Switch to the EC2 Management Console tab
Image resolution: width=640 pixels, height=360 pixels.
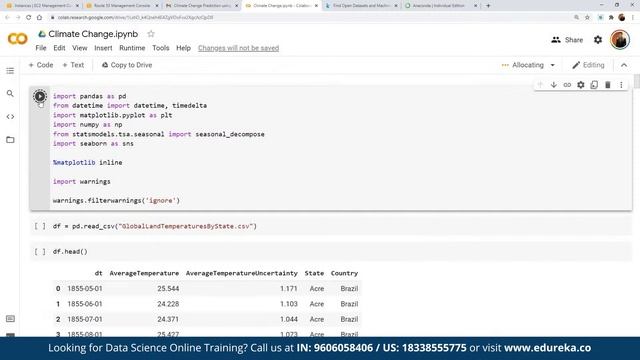tap(42, 6)
